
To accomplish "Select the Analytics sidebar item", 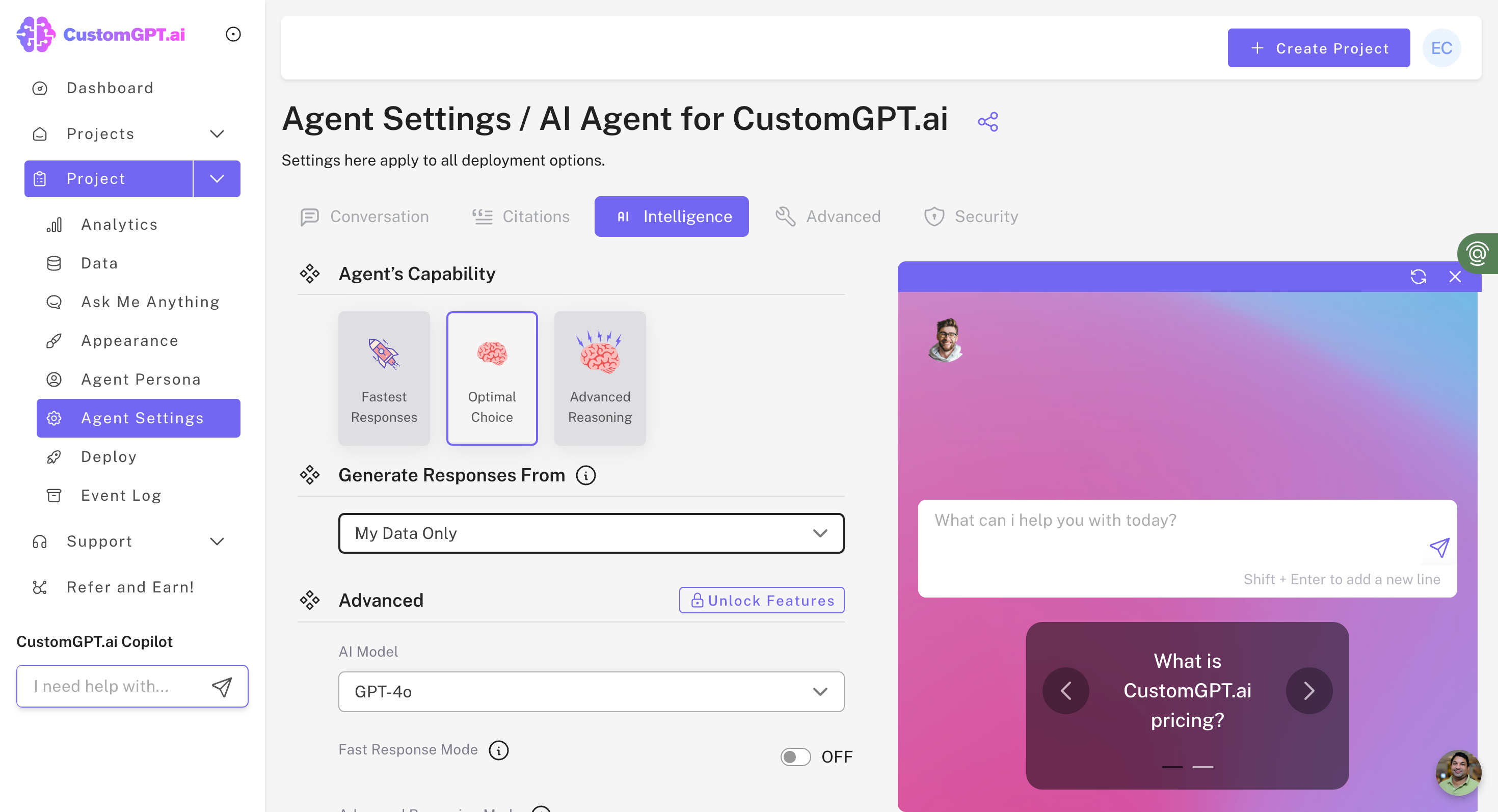I will pyautogui.click(x=119, y=224).
